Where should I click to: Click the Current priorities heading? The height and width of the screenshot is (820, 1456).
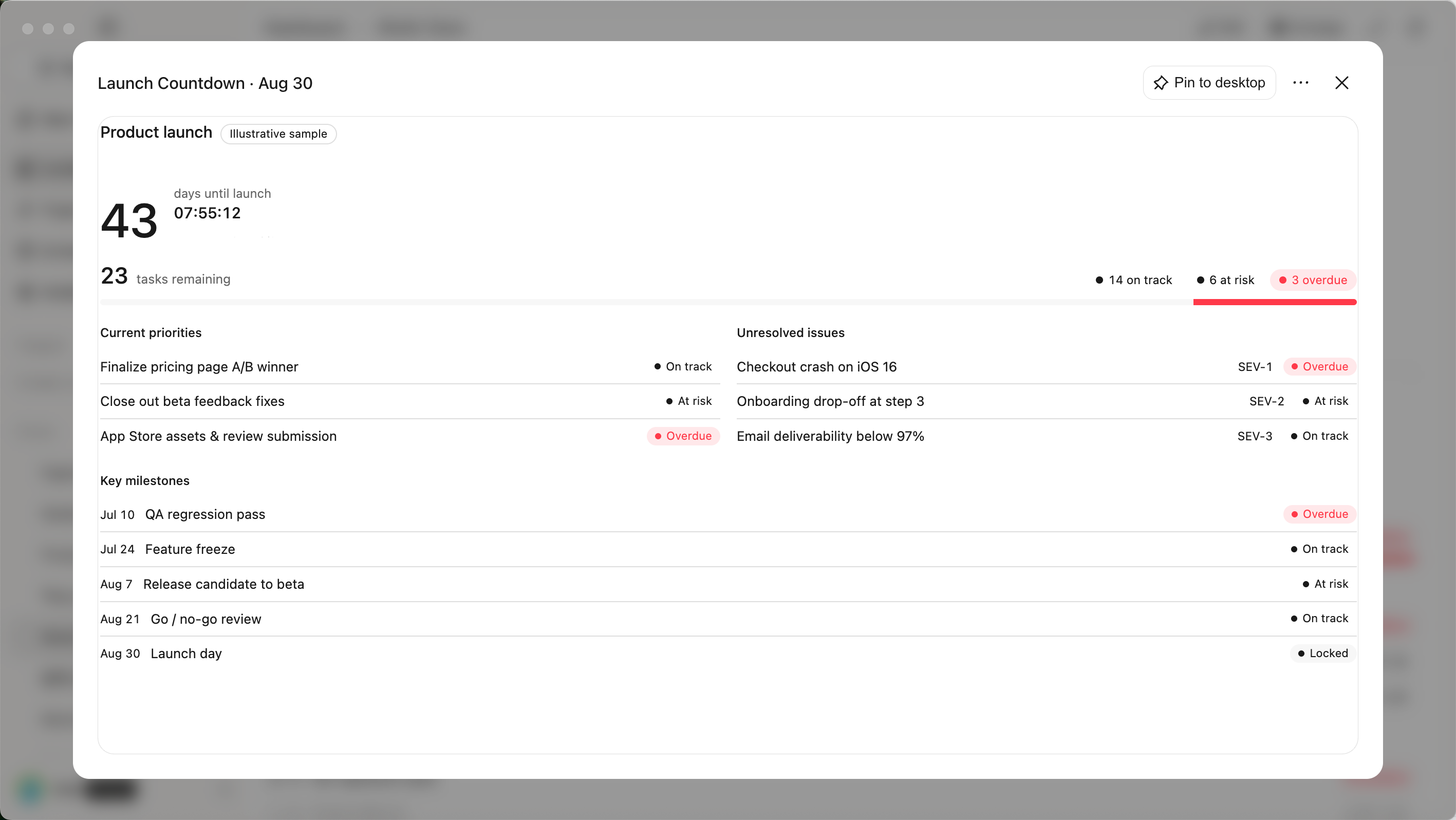tap(151, 333)
